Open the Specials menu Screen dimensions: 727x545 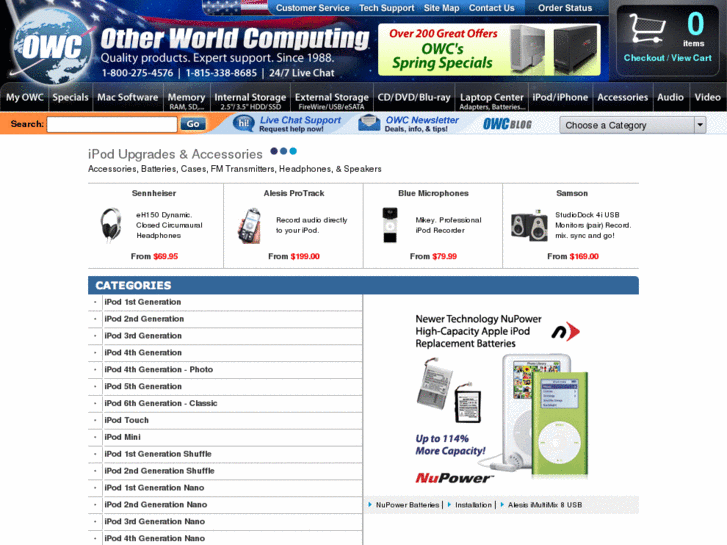[x=70, y=97]
